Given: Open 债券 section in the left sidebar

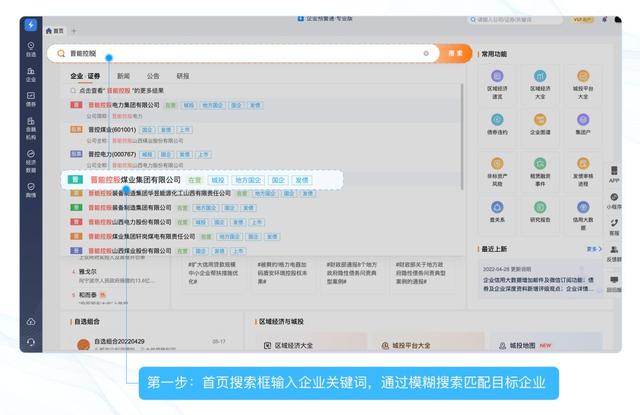Looking at the screenshot, I should (31, 99).
